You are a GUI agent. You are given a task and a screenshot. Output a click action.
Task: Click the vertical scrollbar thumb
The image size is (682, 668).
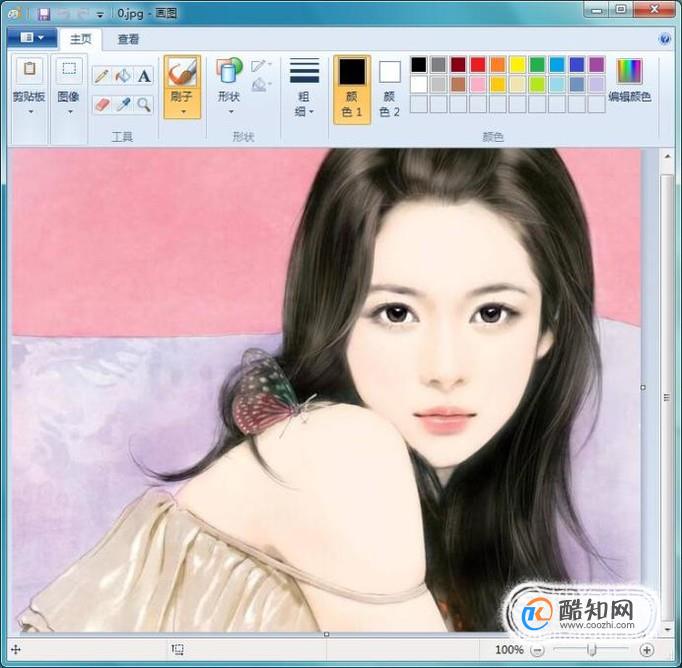point(667,397)
